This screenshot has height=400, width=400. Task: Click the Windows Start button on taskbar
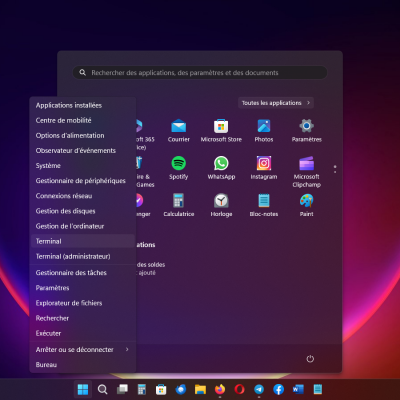click(x=83, y=389)
